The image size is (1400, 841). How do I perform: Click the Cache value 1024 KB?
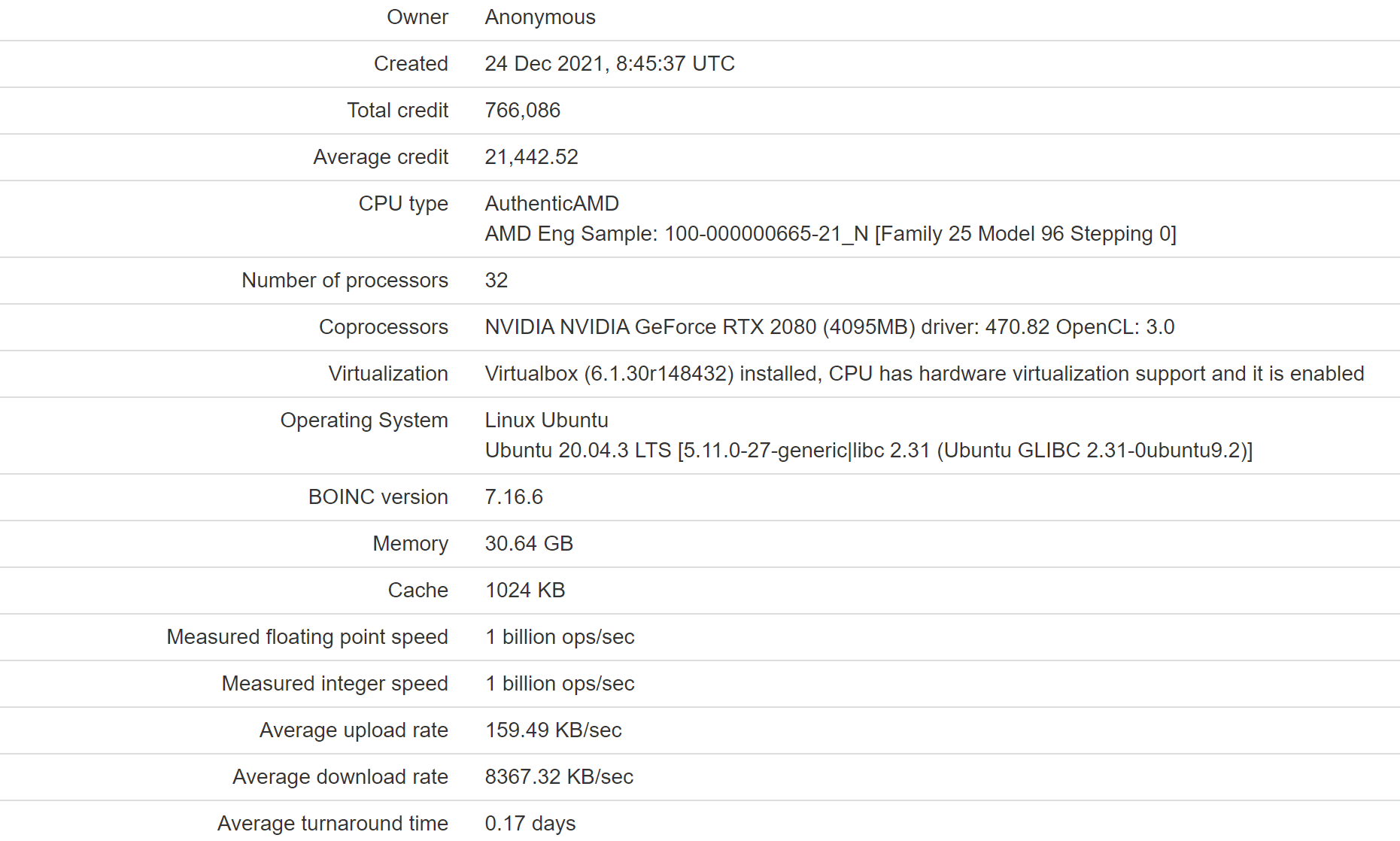(525, 591)
